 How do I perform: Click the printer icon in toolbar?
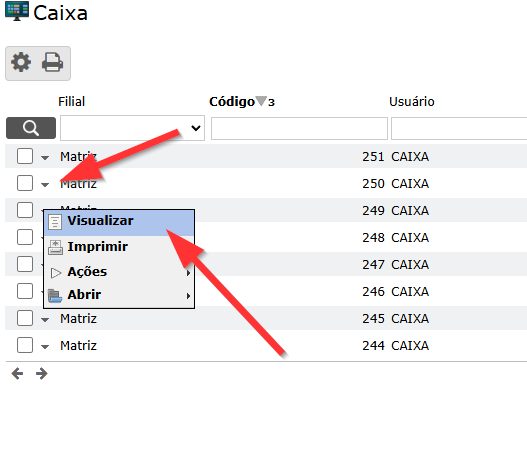[x=52, y=62]
